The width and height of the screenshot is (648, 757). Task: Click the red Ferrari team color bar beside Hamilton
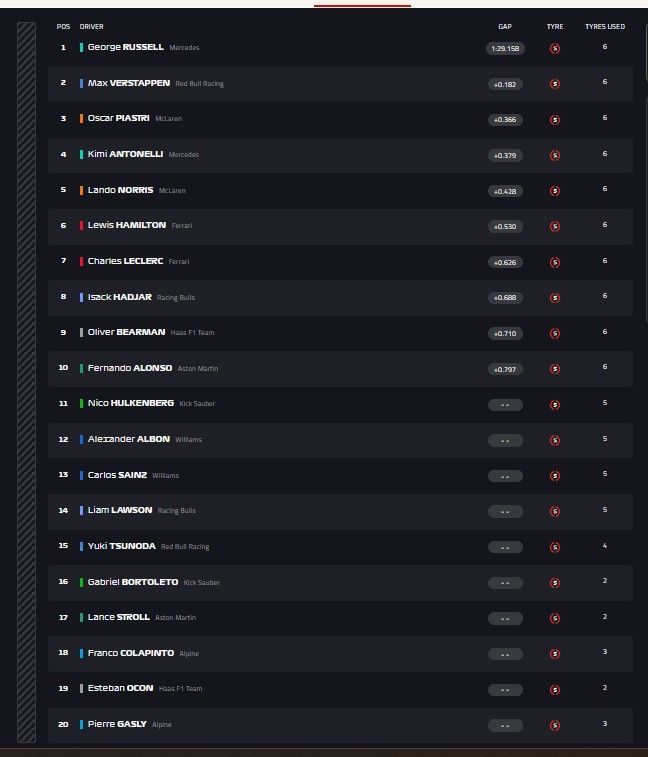coord(82,226)
